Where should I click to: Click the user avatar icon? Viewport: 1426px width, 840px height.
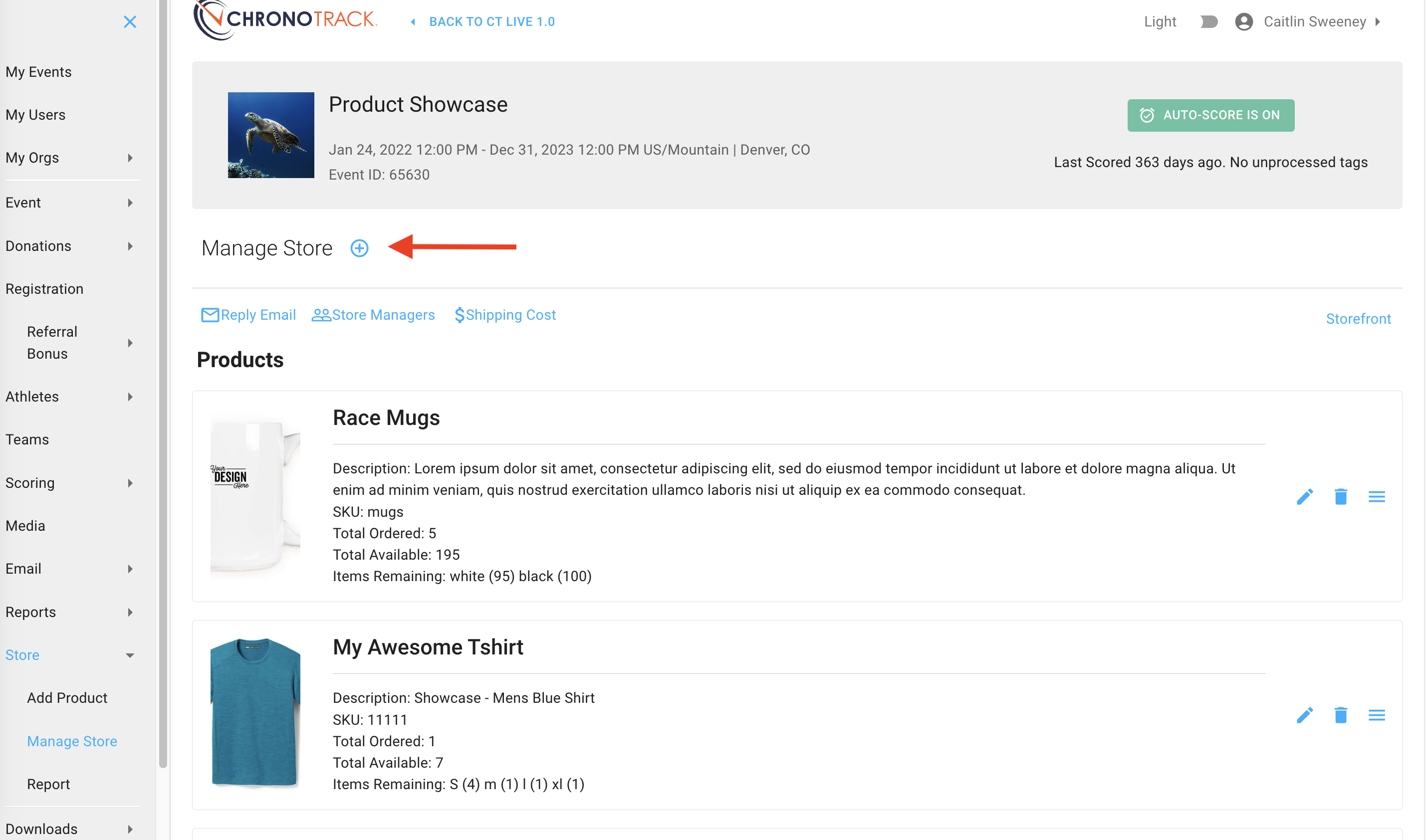coord(1243,21)
